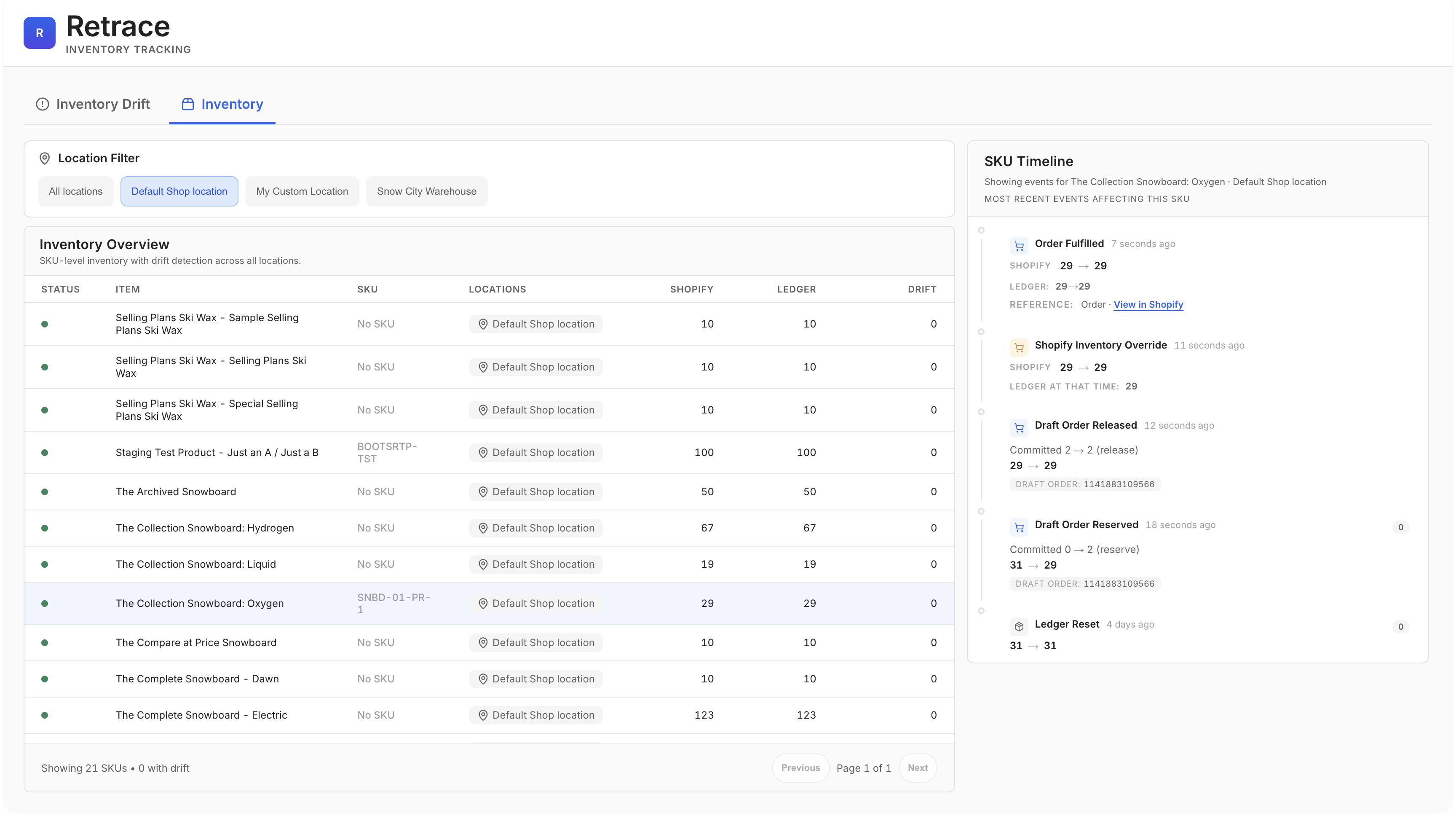Select The Collection Snowboard: Oxygen row

click(x=489, y=604)
